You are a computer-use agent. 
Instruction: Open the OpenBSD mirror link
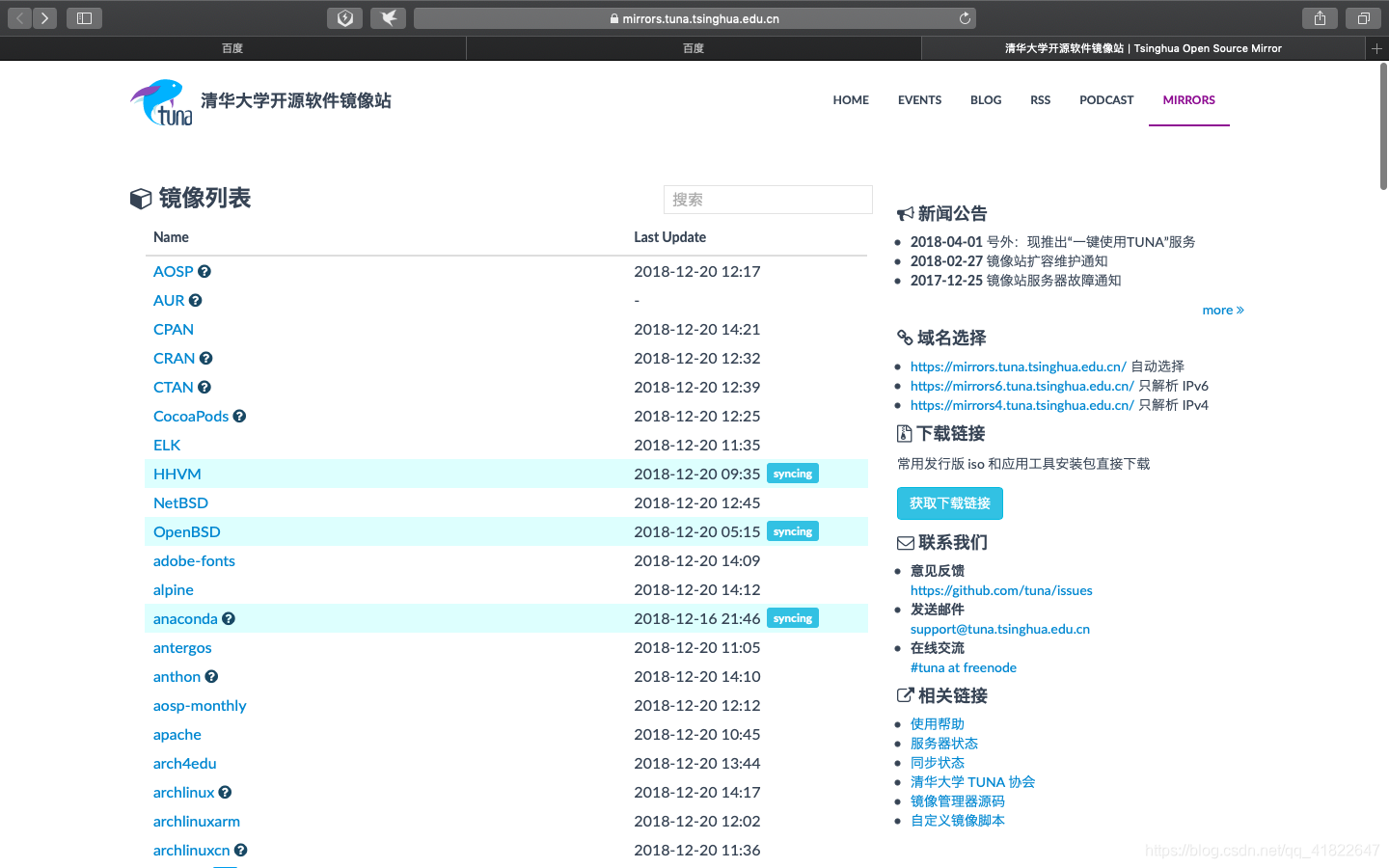point(187,532)
